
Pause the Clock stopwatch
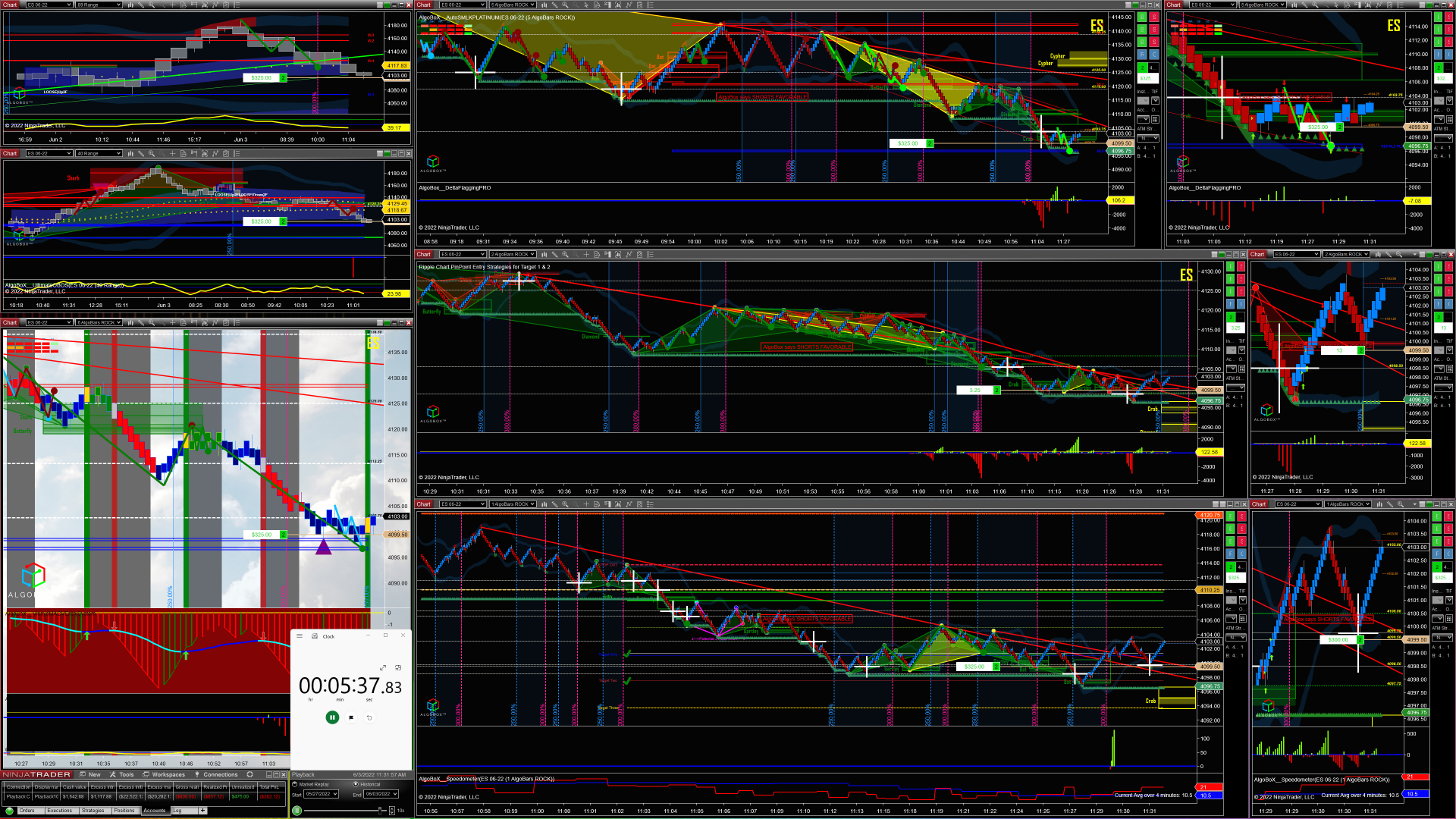coord(332,717)
